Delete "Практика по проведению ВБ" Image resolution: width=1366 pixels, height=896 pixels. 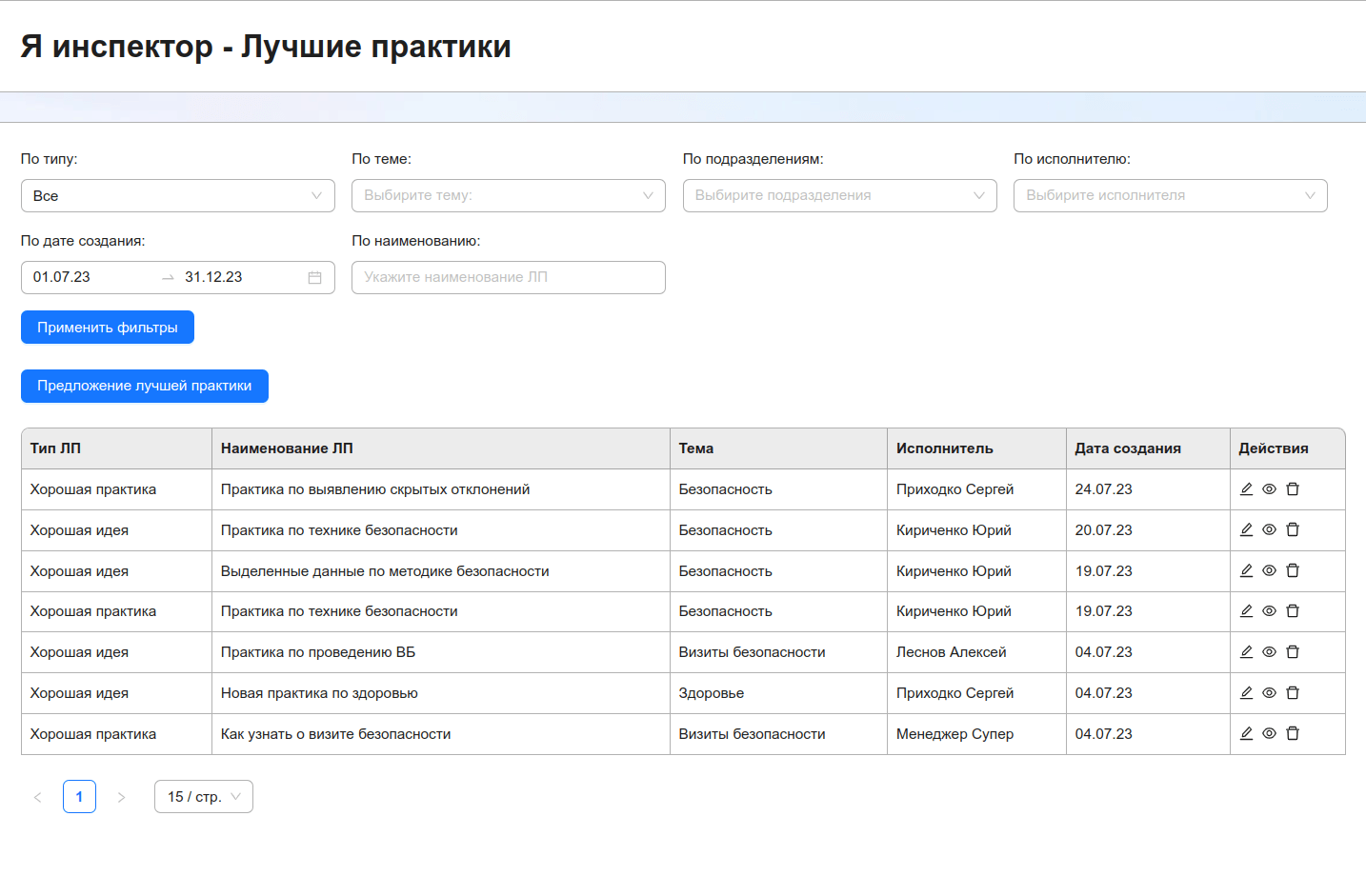pos(1293,652)
